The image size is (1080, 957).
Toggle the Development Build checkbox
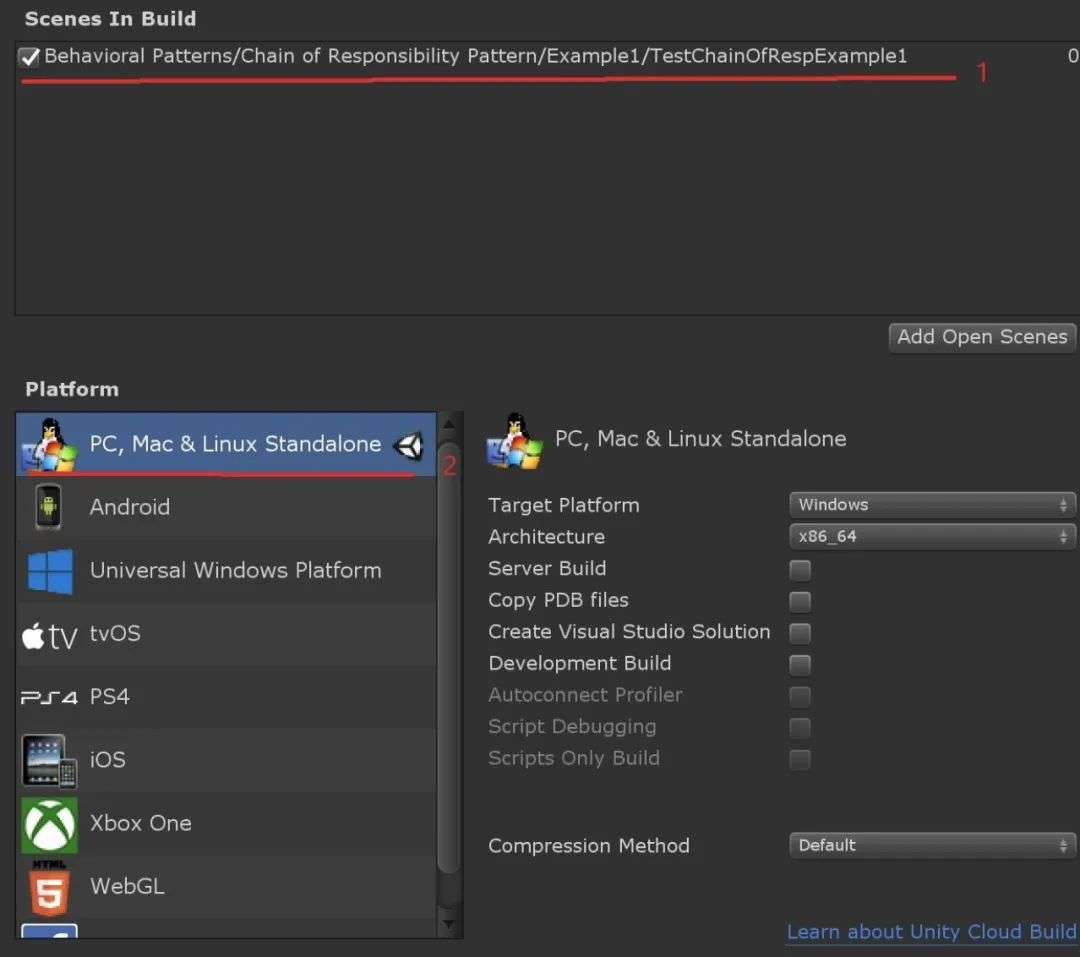[x=800, y=664]
